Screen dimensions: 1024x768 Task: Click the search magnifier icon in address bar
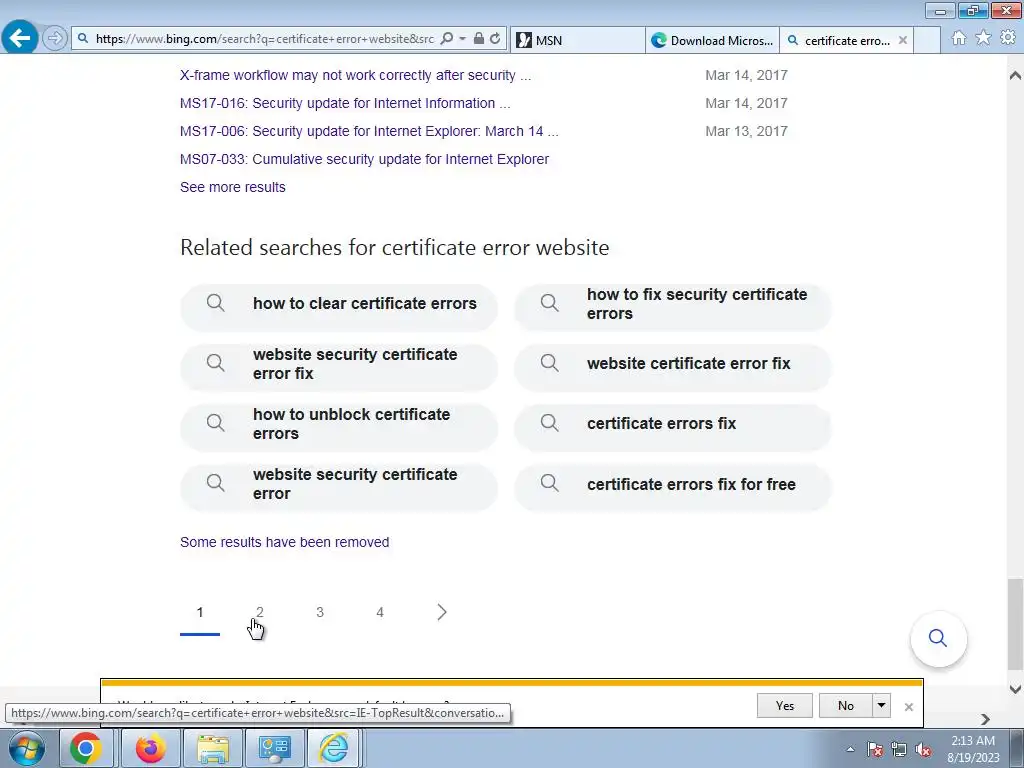click(x=447, y=39)
